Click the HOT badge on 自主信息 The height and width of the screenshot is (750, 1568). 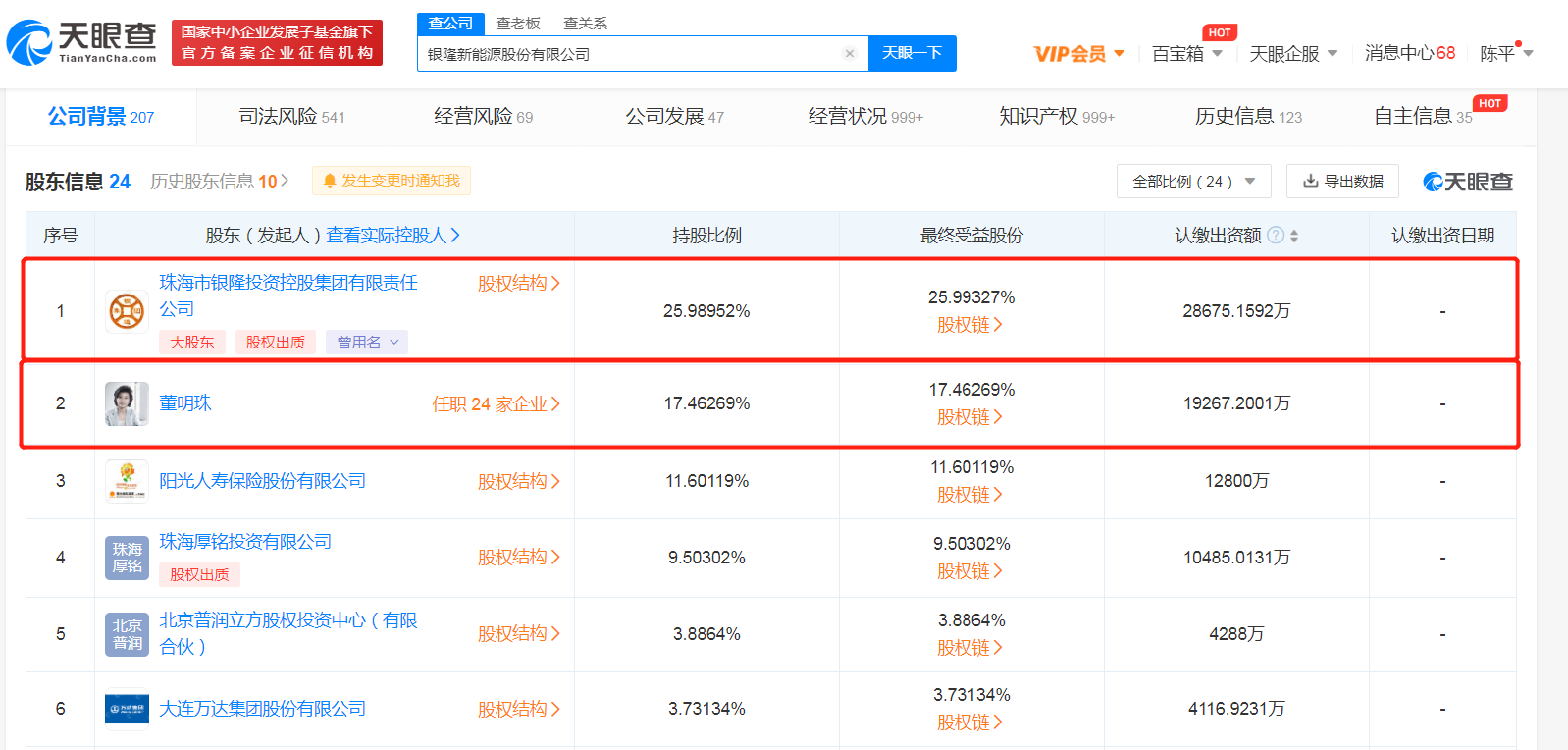[x=1490, y=103]
